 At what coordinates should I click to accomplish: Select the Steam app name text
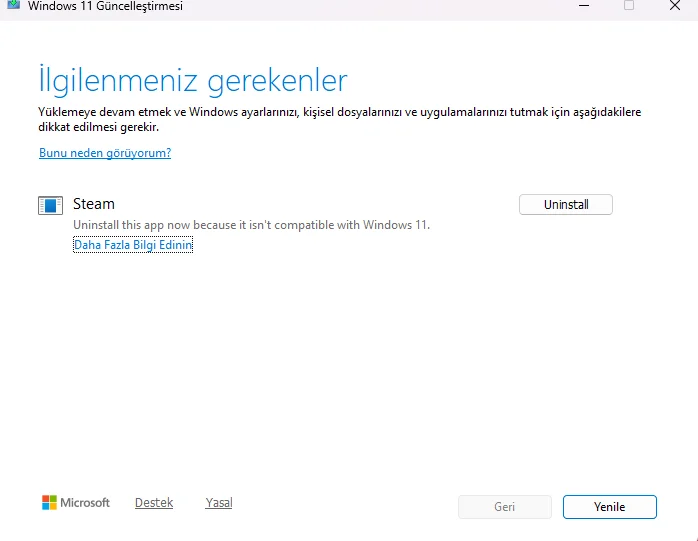[x=93, y=203]
